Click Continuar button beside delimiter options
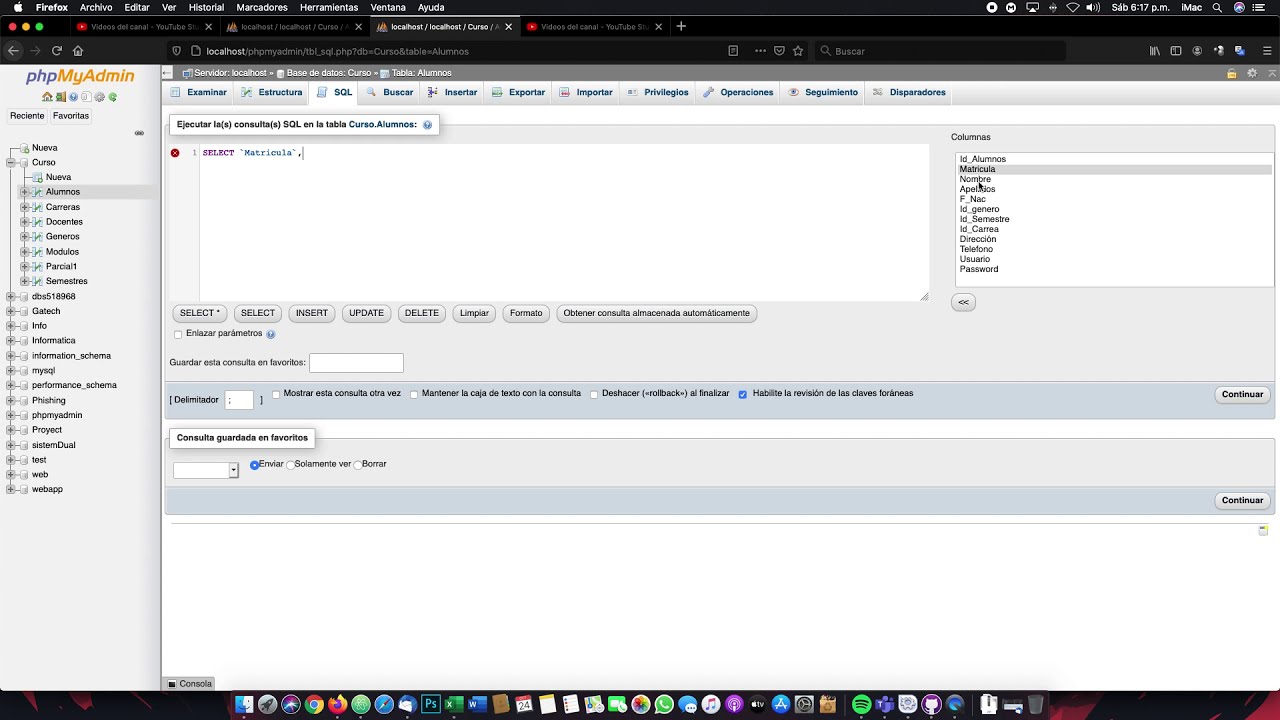1280x720 pixels. [x=1242, y=394]
